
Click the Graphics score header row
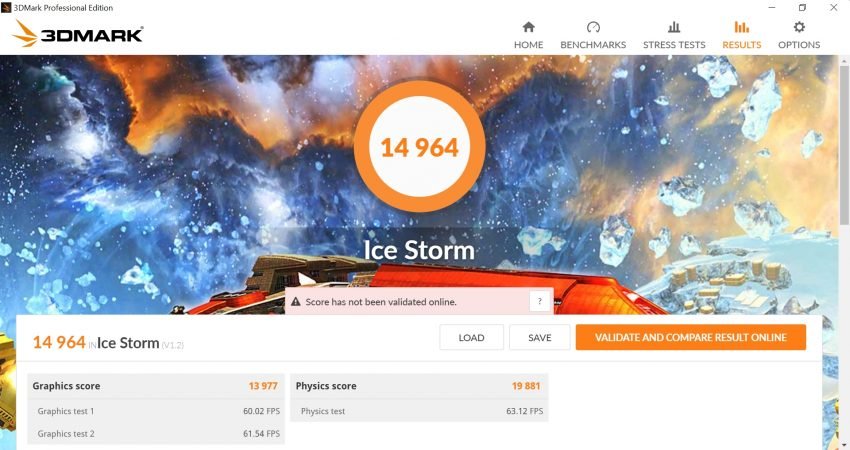(x=156, y=386)
